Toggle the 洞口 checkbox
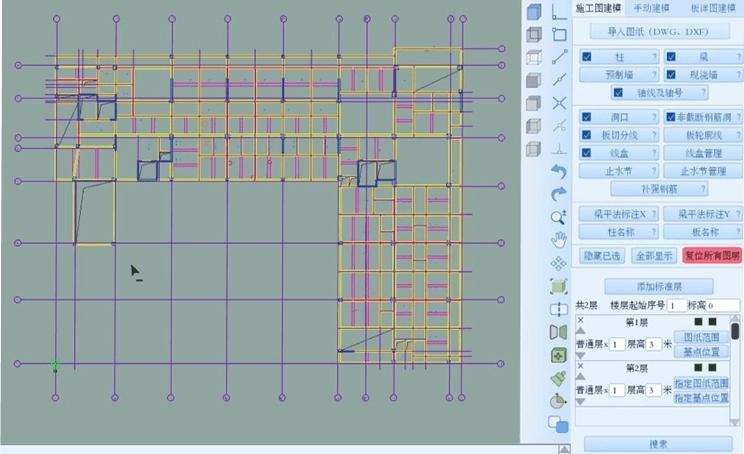 [587, 117]
